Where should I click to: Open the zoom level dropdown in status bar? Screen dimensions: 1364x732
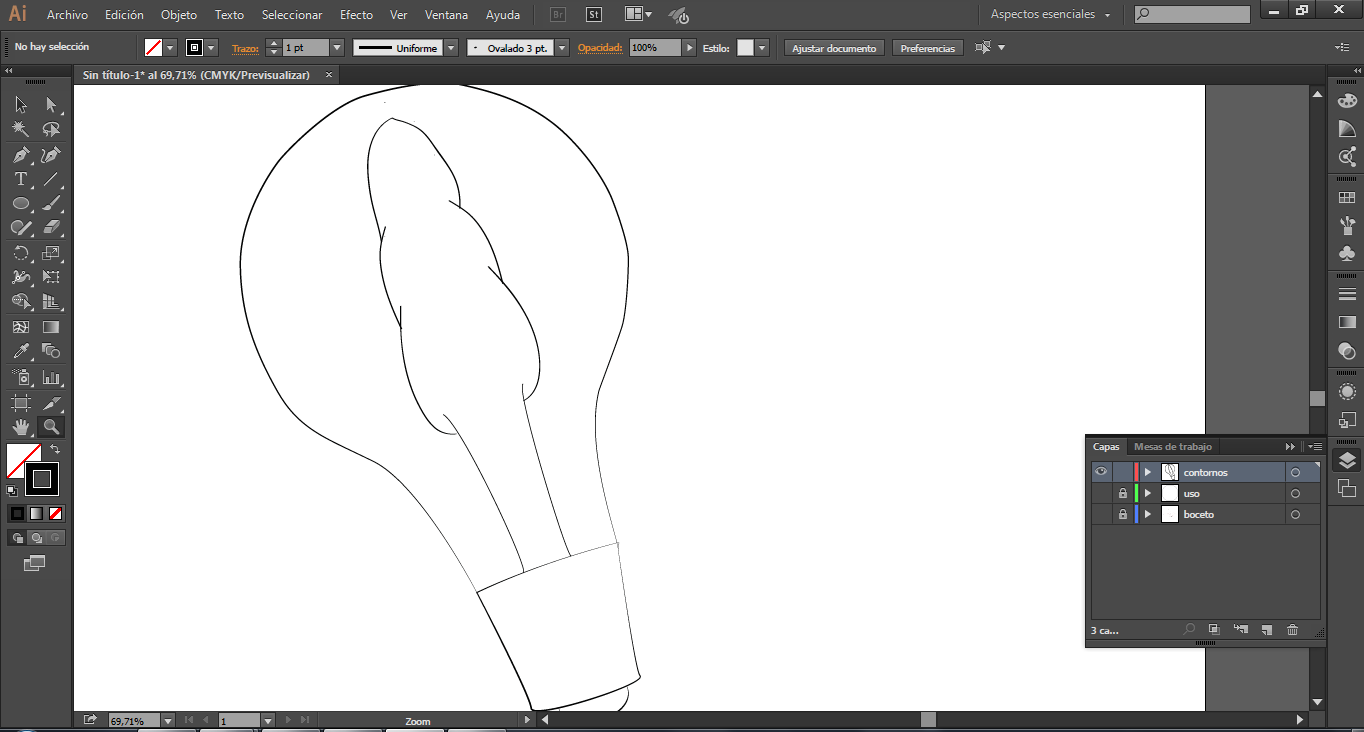click(x=167, y=720)
